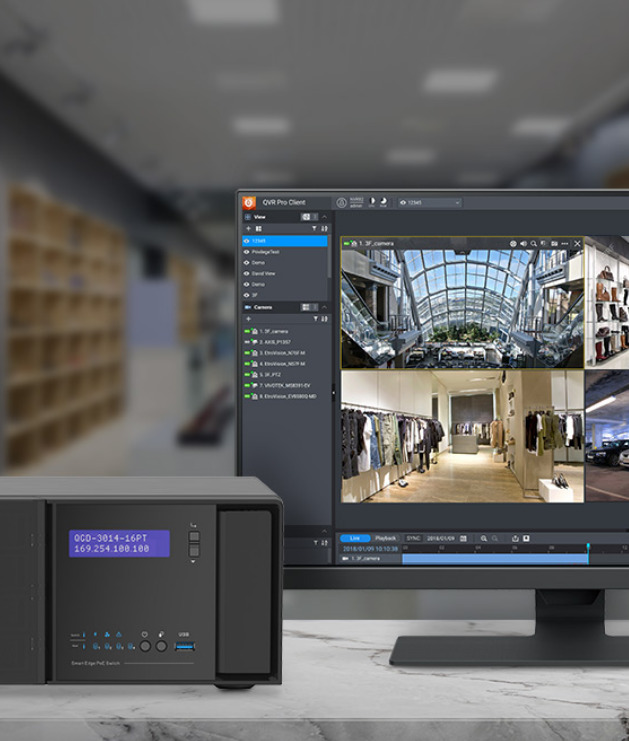Select the Live mode tab
Viewport: 629px width, 741px height.
coord(355,538)
